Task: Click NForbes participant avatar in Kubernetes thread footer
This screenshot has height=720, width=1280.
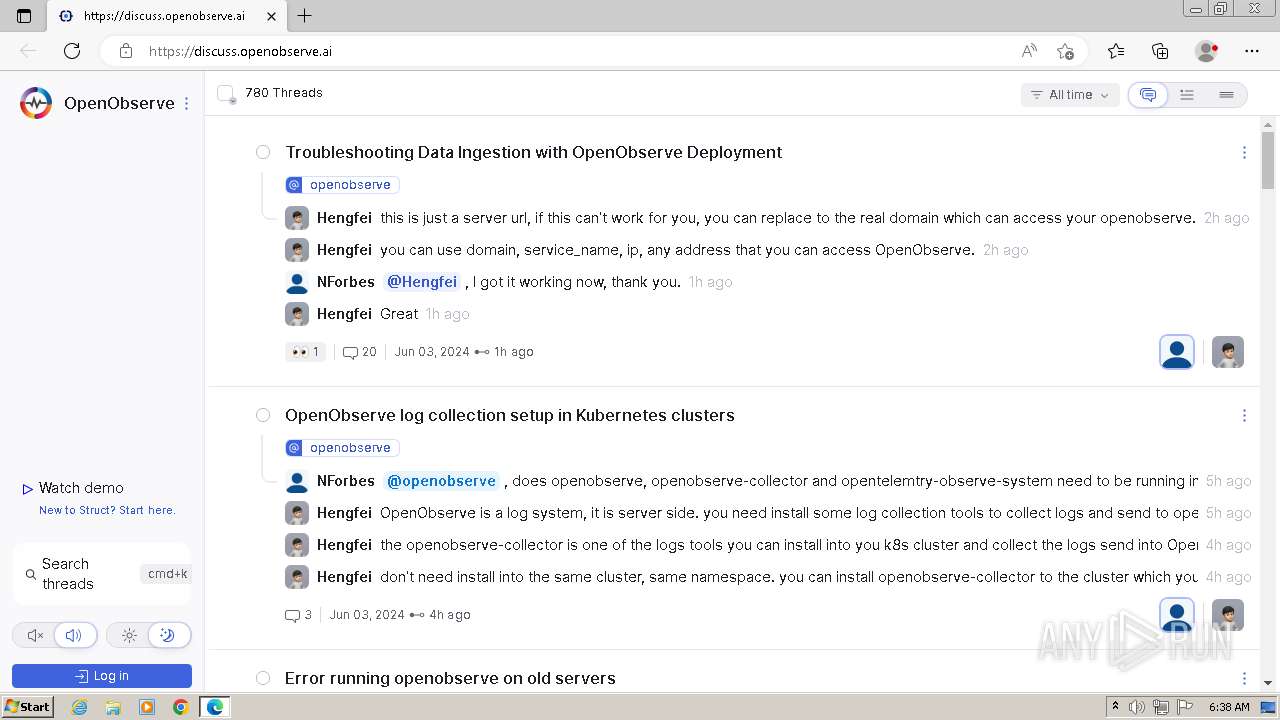Action: click(x=1177, y=615)
